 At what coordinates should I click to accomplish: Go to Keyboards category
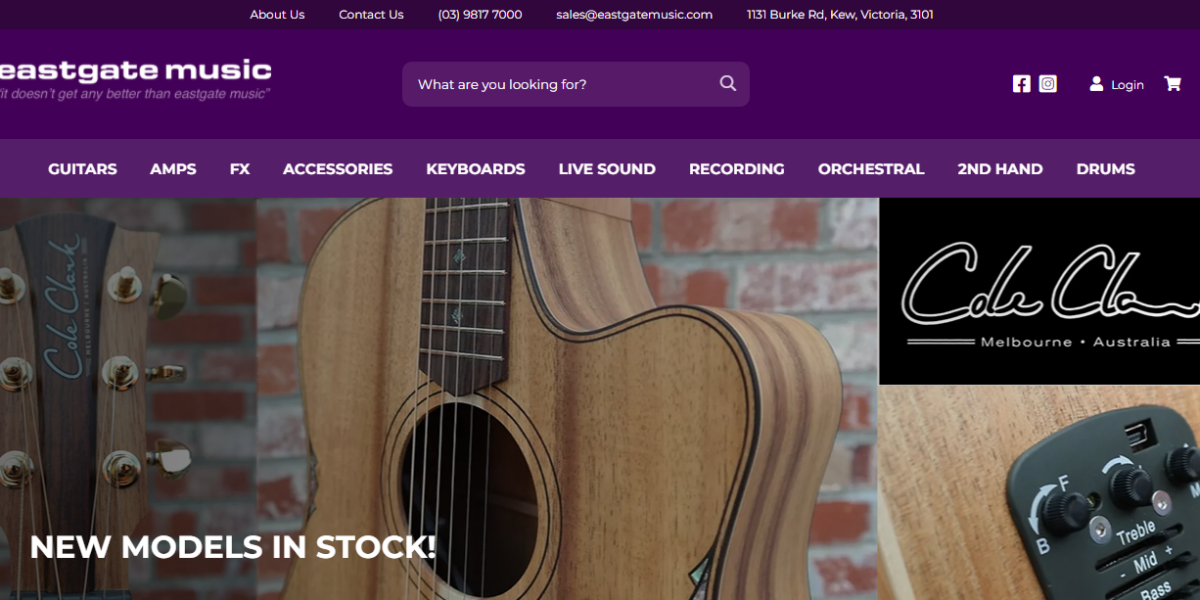coord(475,169)
